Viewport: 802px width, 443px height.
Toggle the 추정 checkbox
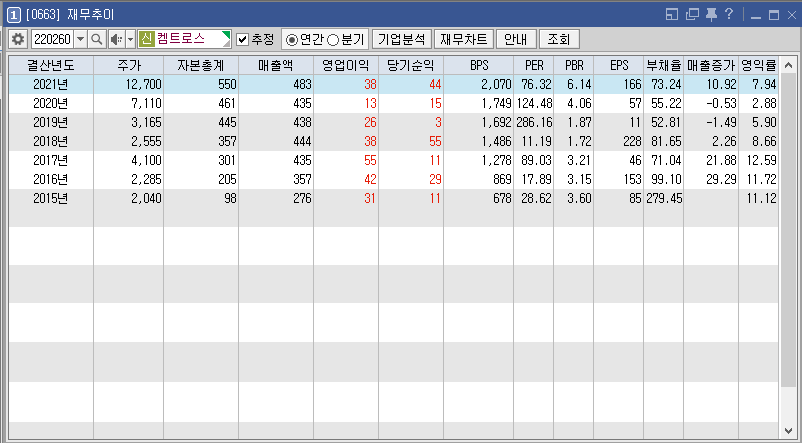click(x=243, y=39)
